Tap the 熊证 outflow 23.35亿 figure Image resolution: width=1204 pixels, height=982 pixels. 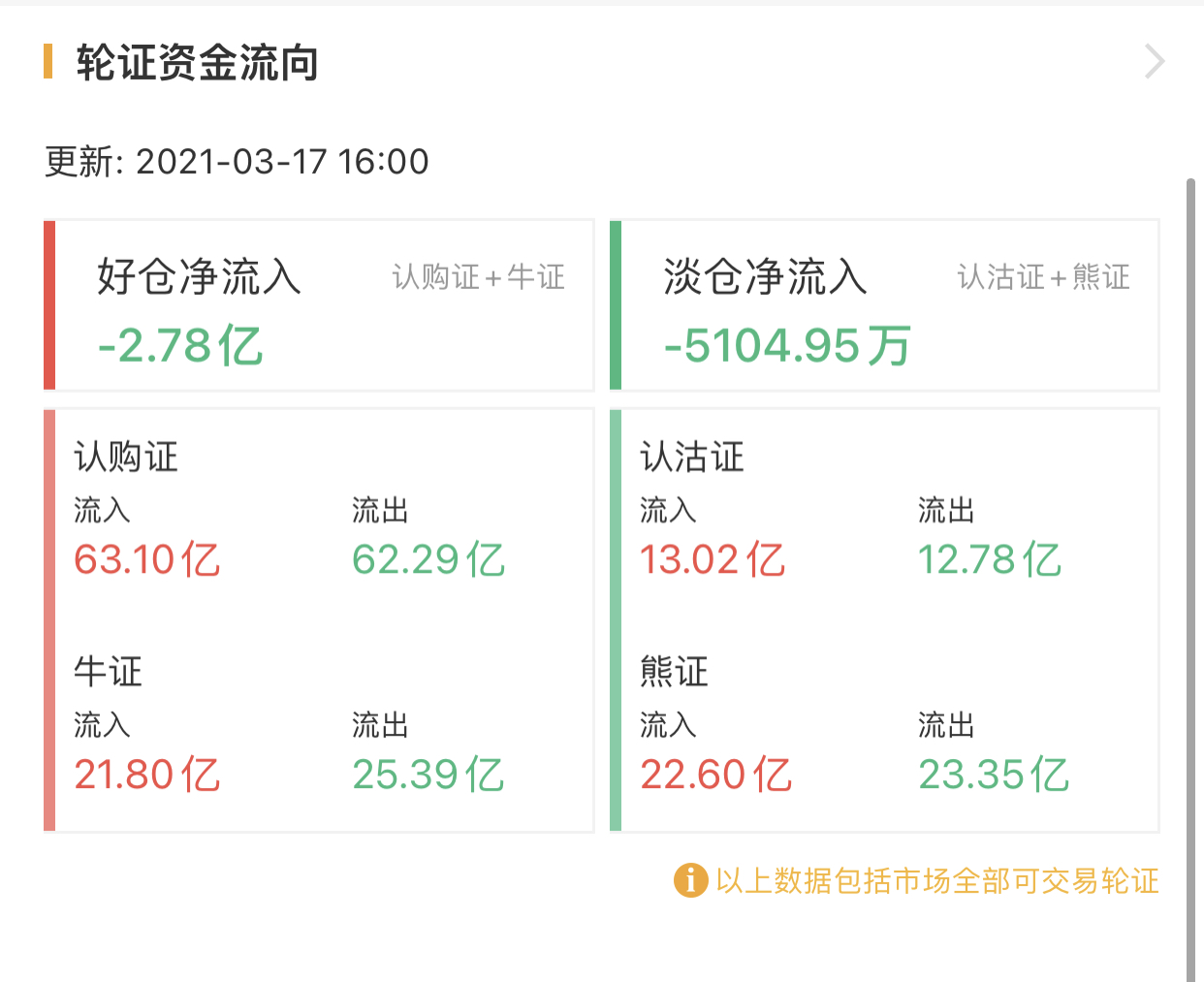tap(994, 775)
